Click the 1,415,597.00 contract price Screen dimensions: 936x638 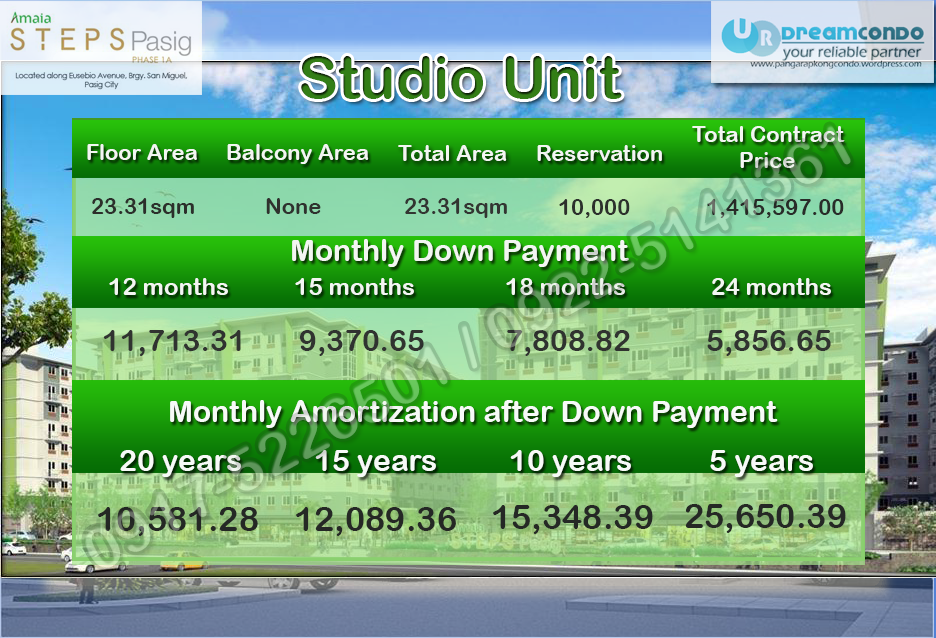pyautogui.click(x=775, y=207)
